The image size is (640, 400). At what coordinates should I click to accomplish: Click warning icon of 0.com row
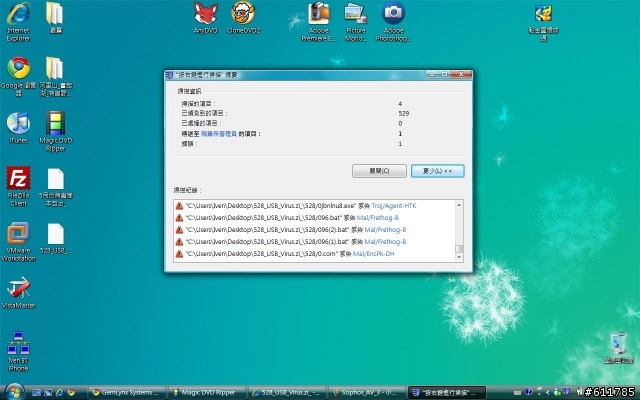coord(179,254)
